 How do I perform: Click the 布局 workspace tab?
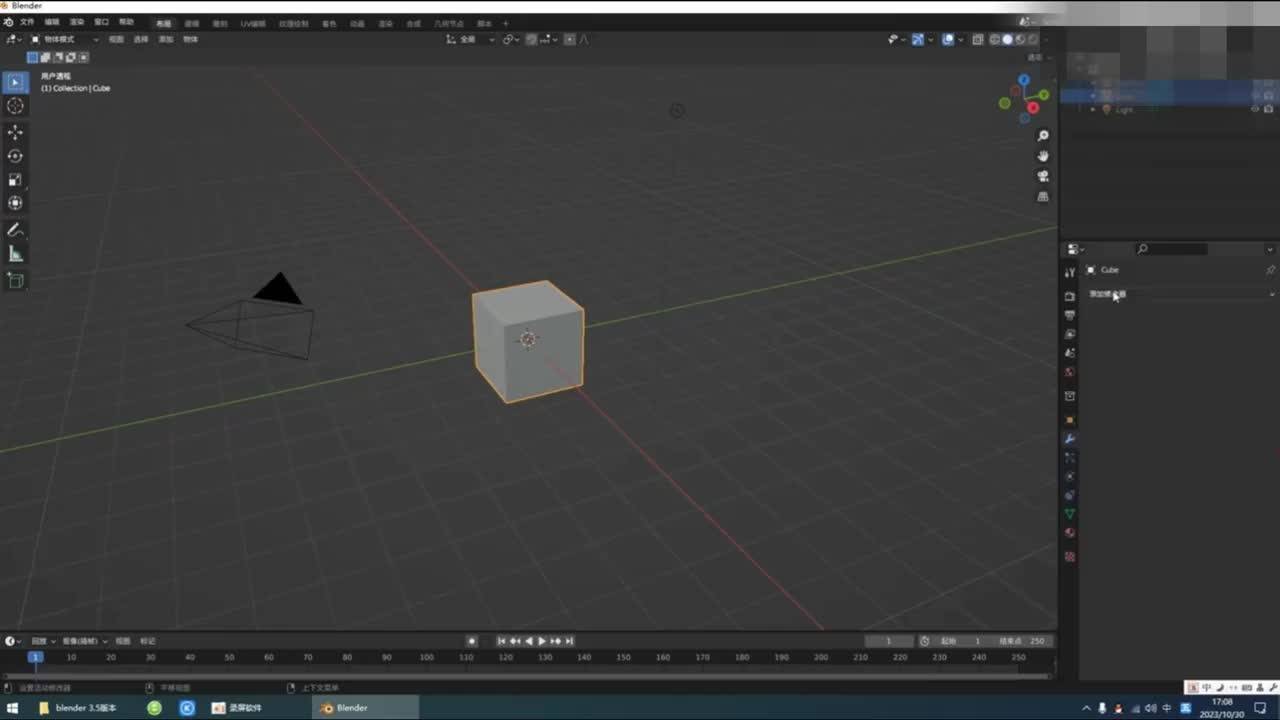tap(164, 23)
